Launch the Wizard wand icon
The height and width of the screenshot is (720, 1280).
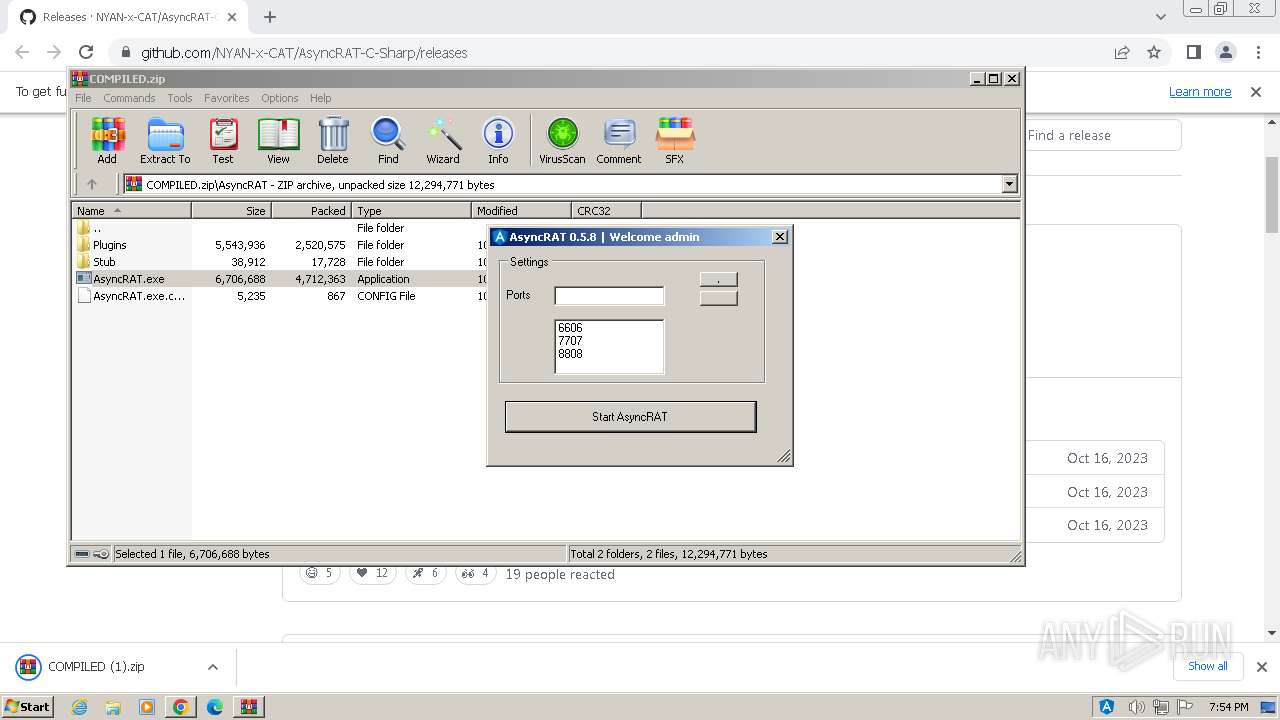point(443,141)
